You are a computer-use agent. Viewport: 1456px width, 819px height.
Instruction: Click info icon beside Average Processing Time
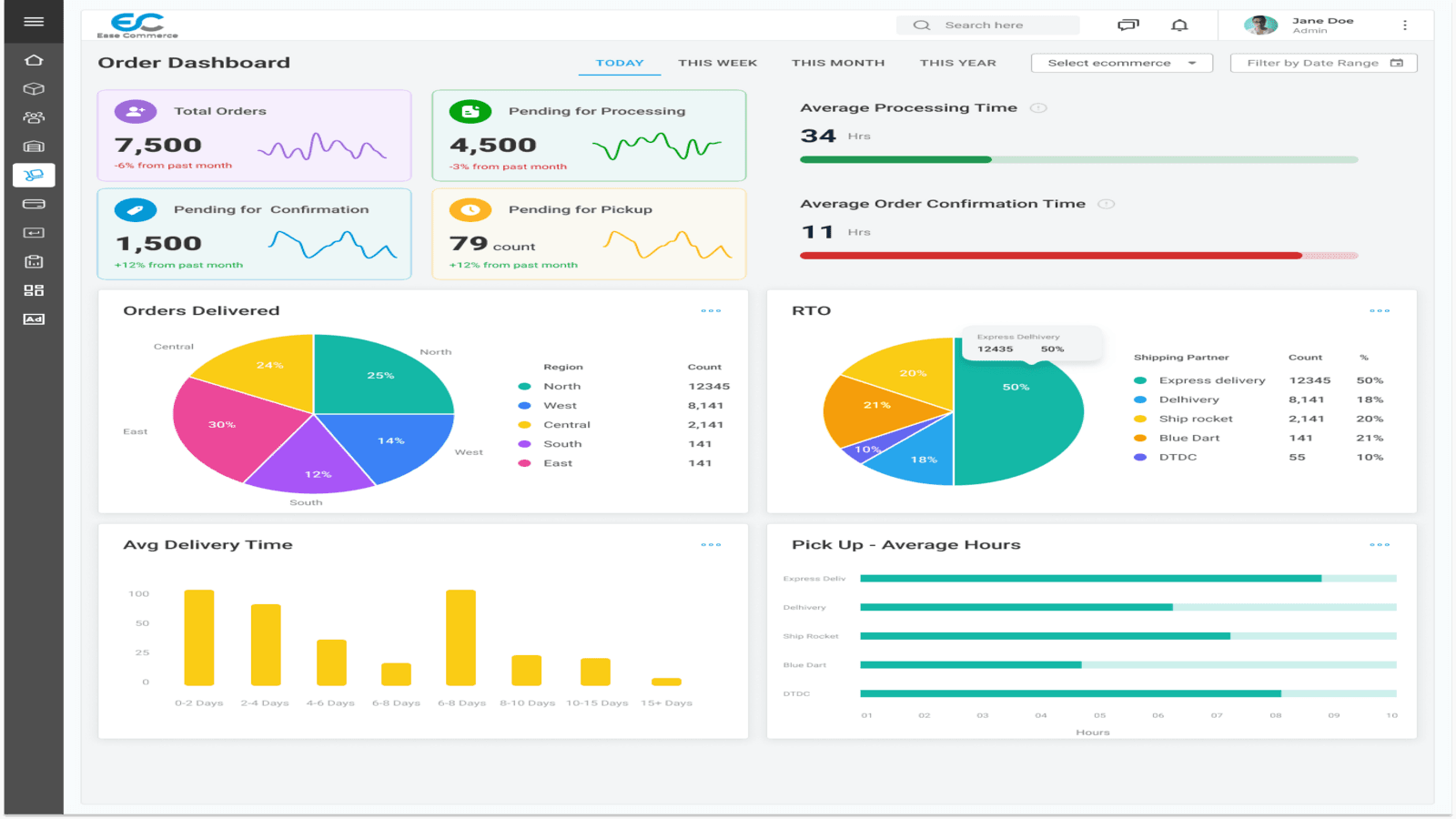tap(1038, 108)
